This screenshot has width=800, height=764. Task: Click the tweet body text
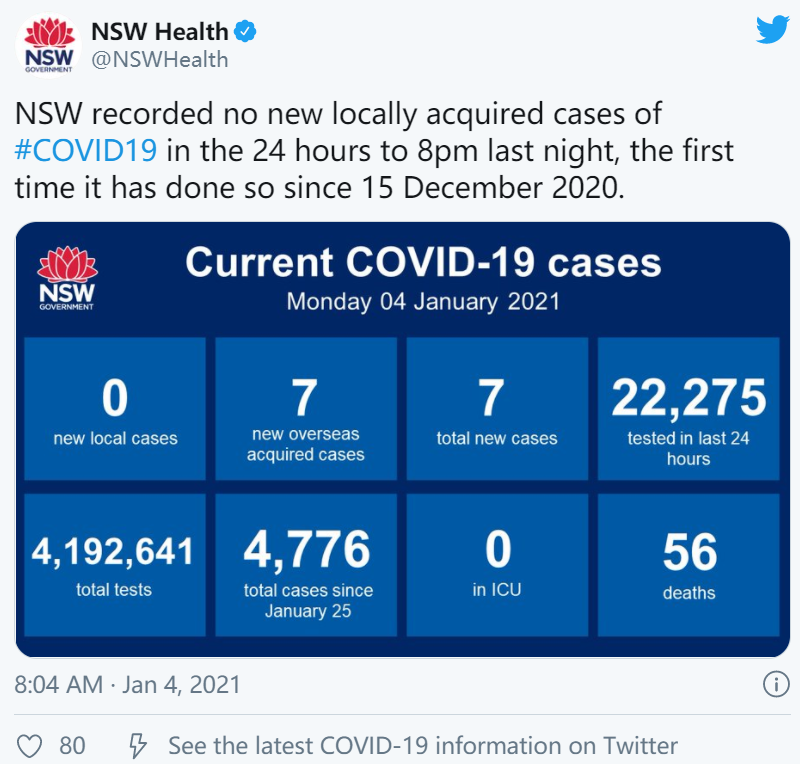pyautogui.click(x=374, y=151)
